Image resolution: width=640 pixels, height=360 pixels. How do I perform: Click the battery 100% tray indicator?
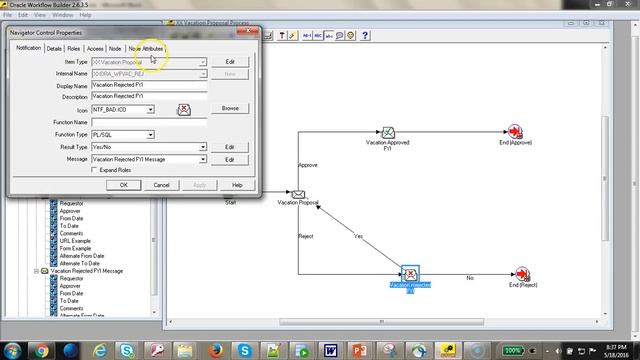click(x=512, y=351)
